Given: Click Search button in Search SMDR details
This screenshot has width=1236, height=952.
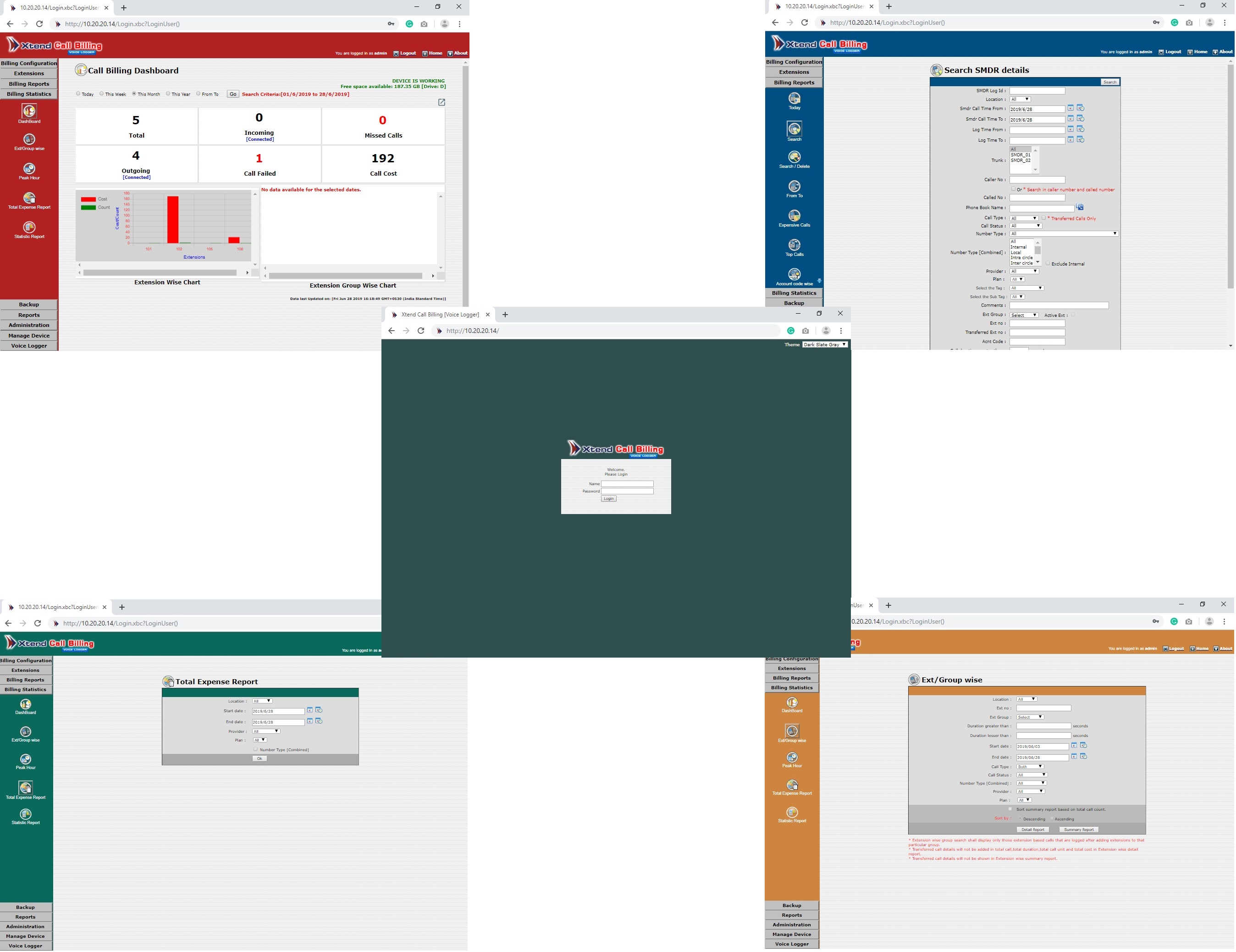Looking at the screenshot, I should tap(1110, 82).
